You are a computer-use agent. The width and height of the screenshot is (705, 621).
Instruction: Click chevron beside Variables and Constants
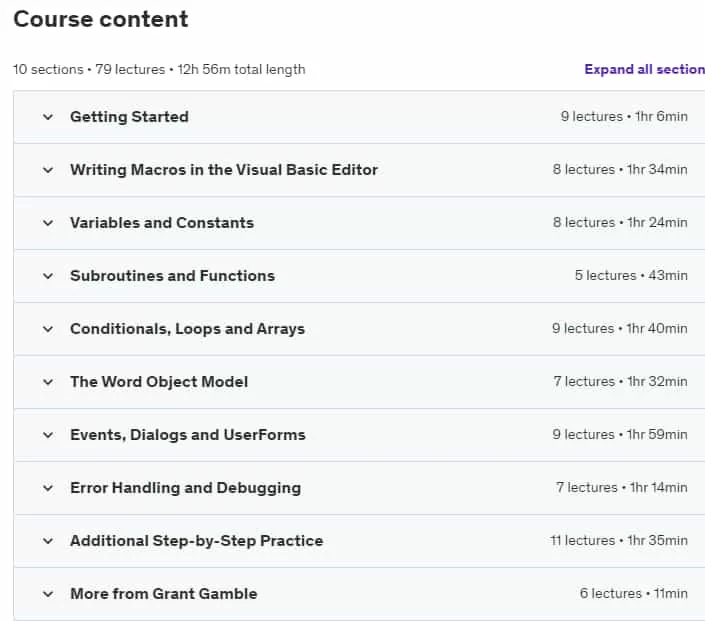point(48,223)
